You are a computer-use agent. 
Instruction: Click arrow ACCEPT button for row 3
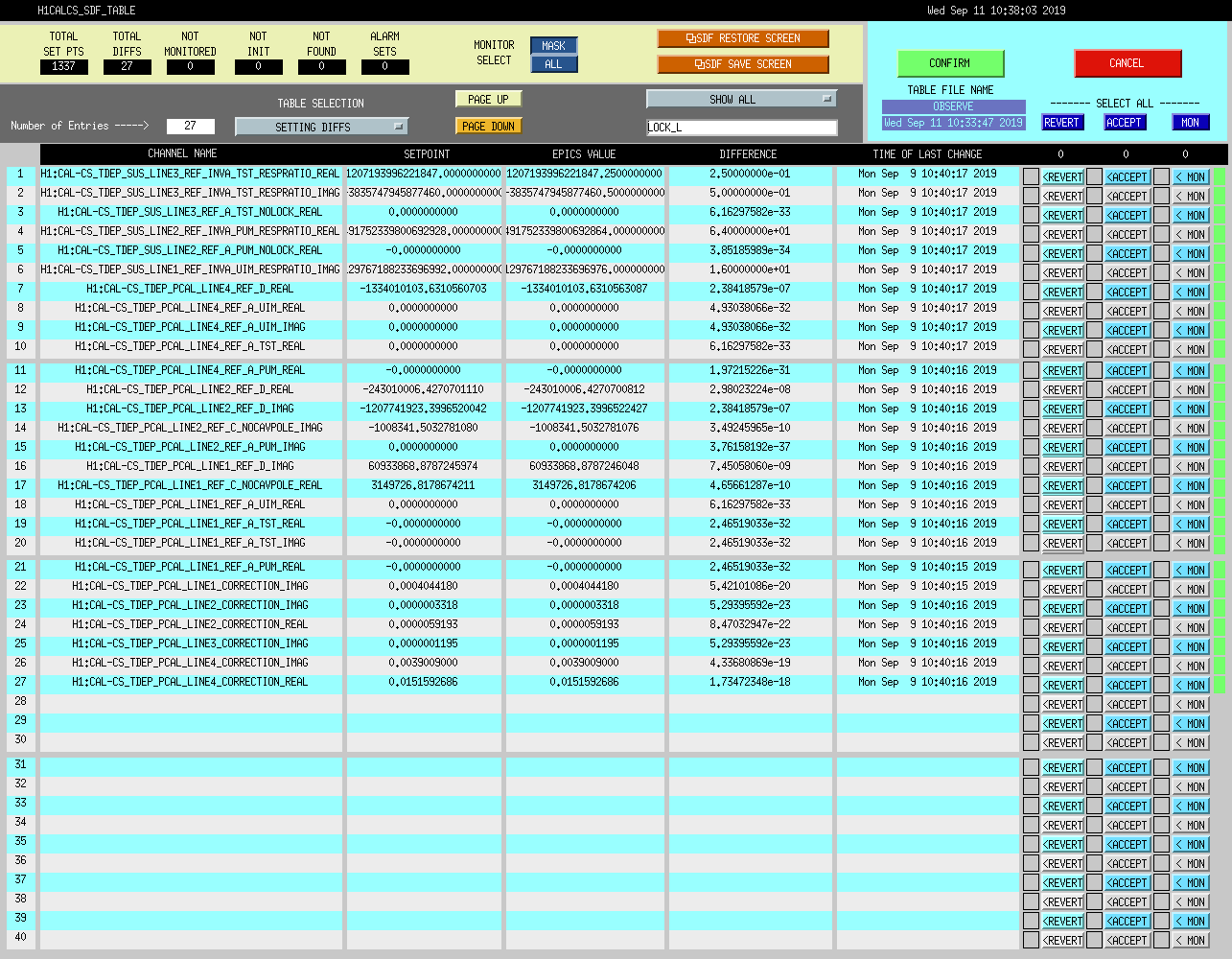coord(1127,216)
